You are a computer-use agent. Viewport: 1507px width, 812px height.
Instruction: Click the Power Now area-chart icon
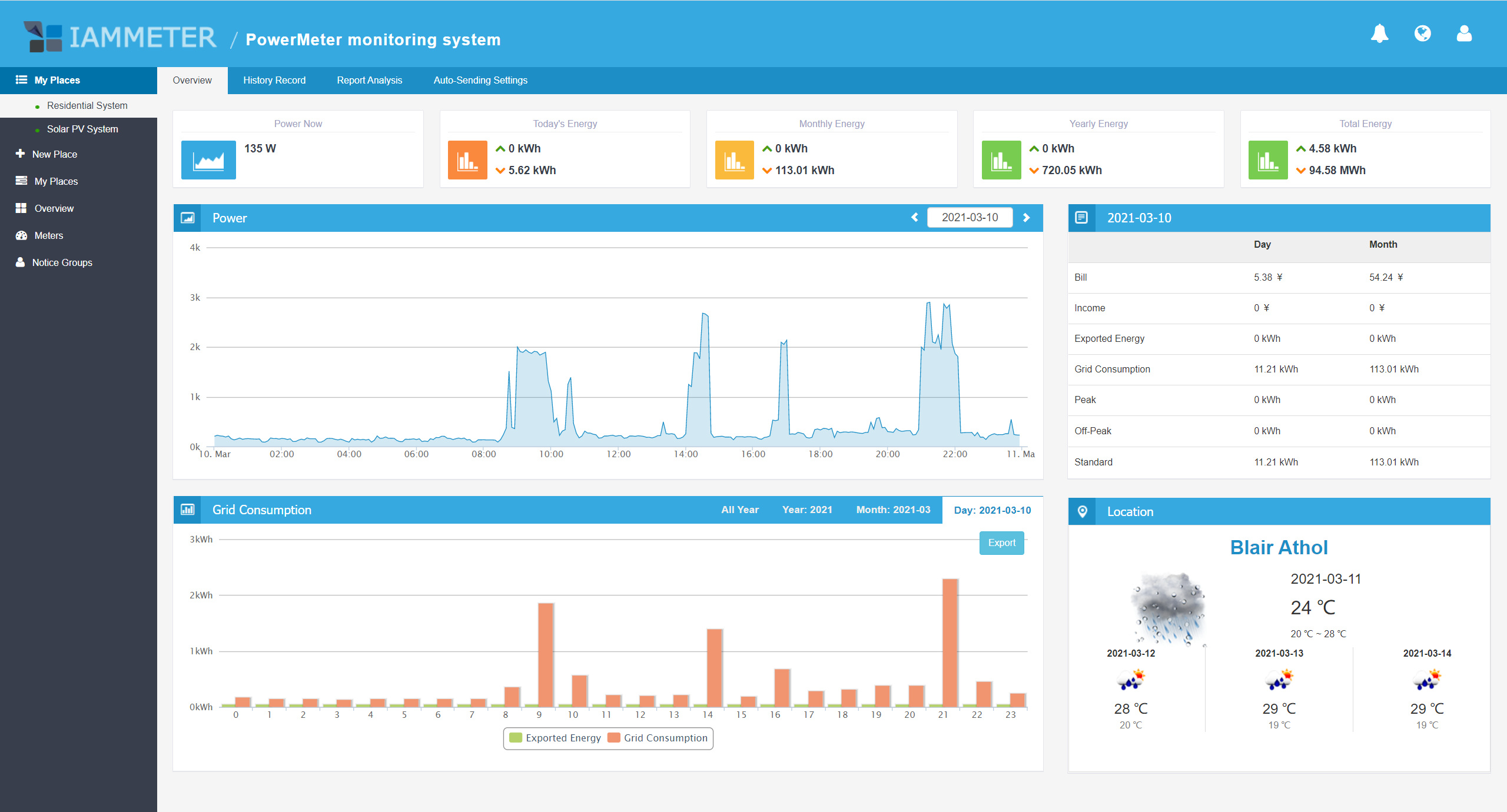(208, 160)
